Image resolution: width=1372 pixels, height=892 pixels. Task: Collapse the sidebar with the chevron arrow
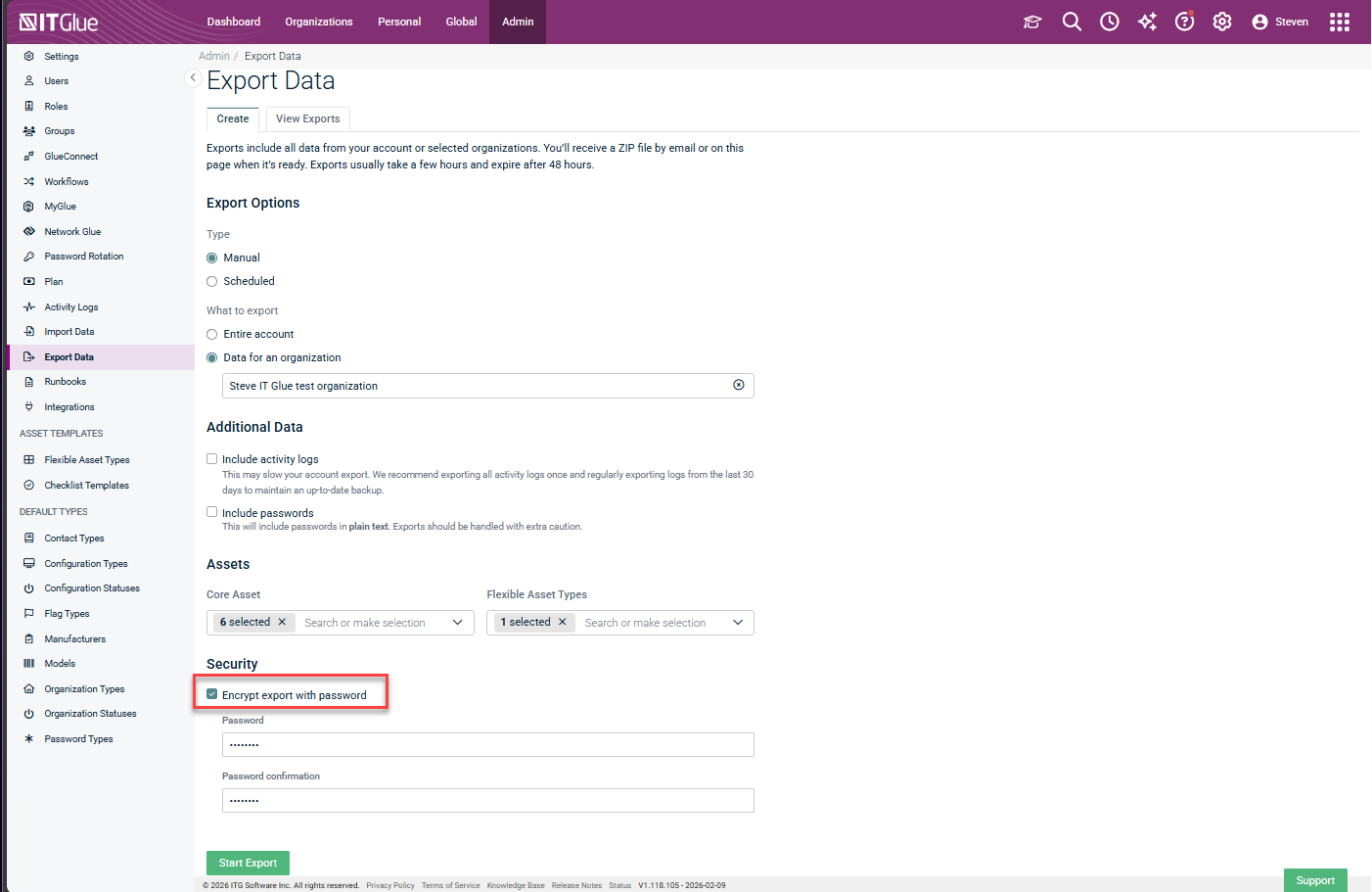tap(193, 77)
